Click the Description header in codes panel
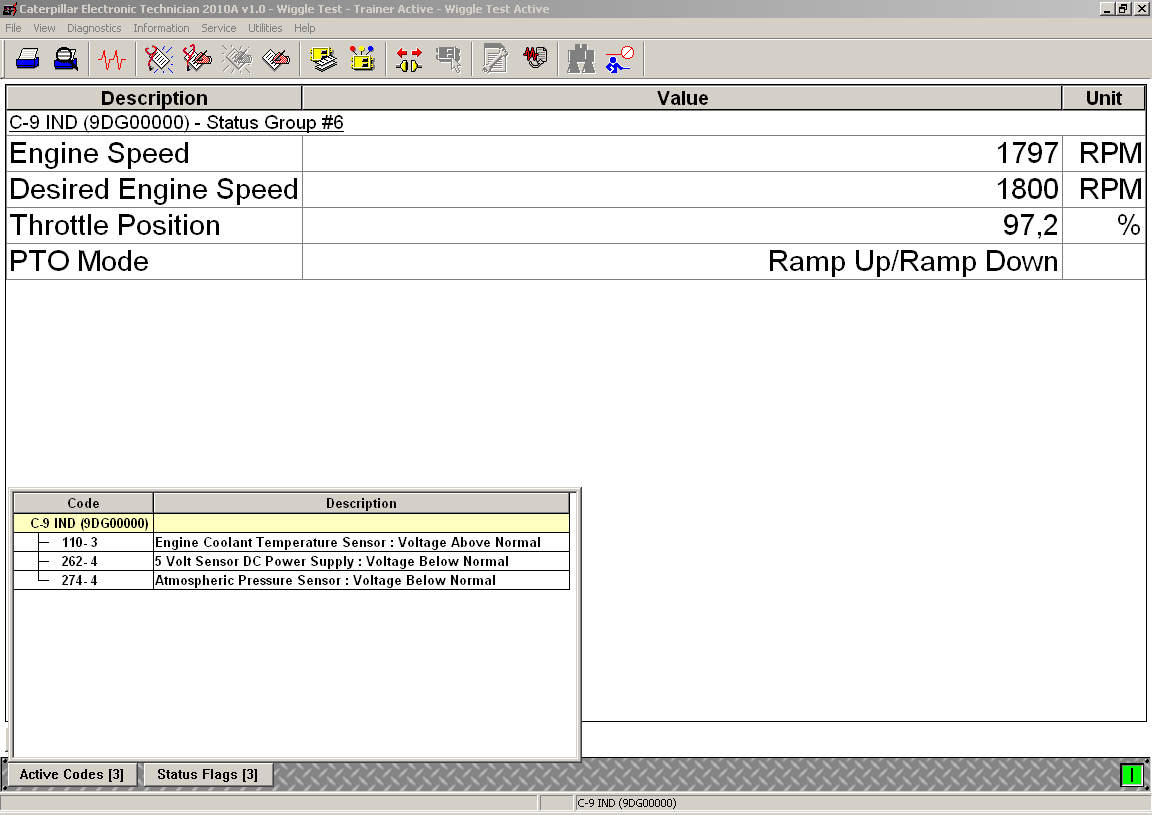This screenshot has height=815, width=1152. [361, 503]
